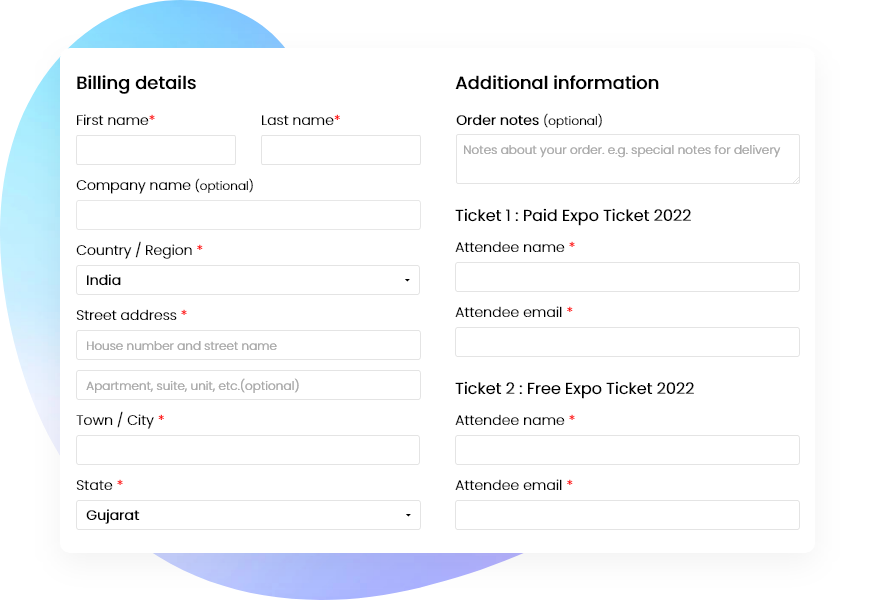Select the Company name optional field
This screenshot has height=600, width=875.
(248, 215)
